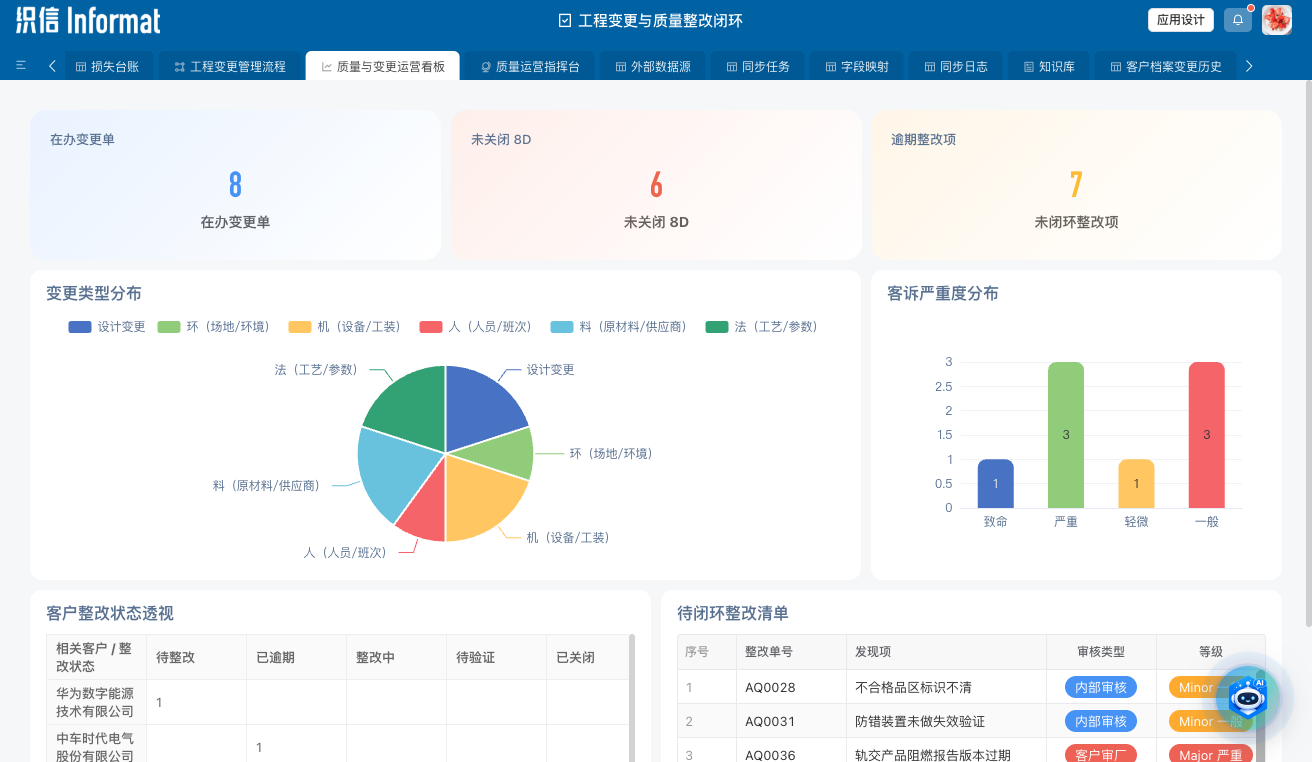
Task: Select the 质量与变更运营看板 tab
Action: coord(383,66)
